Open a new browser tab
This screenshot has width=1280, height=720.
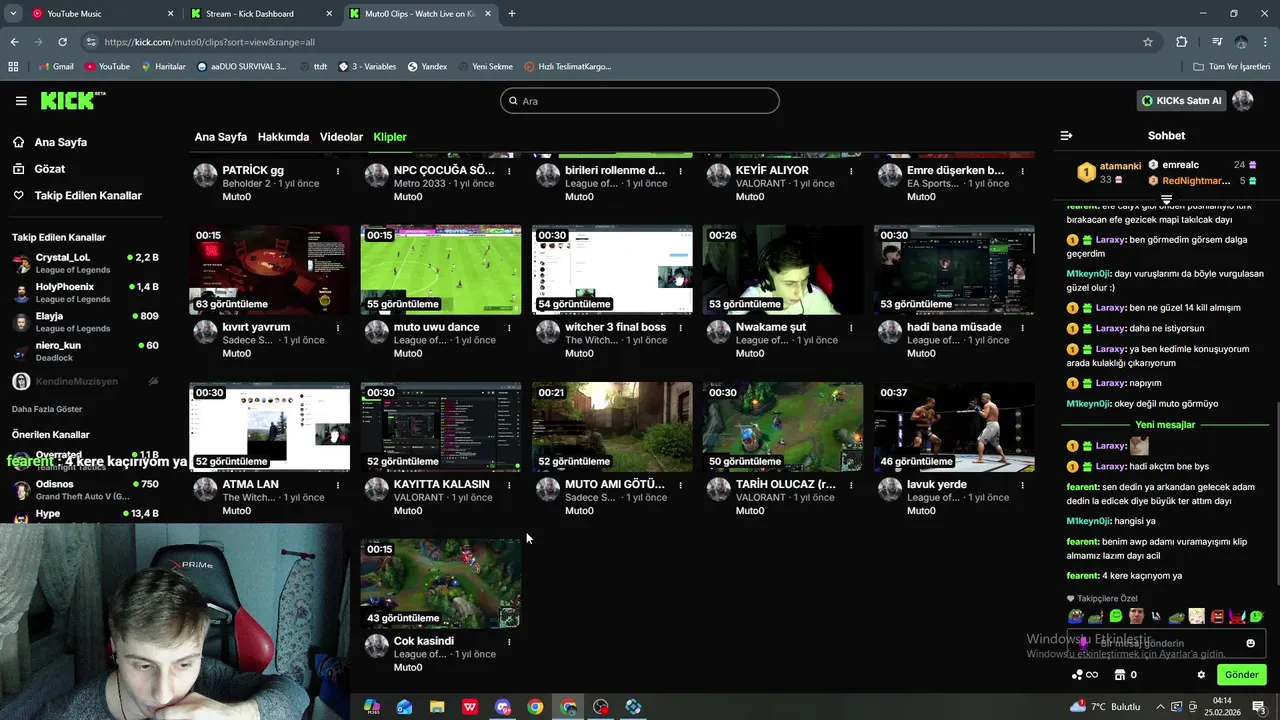coord(512,14)
